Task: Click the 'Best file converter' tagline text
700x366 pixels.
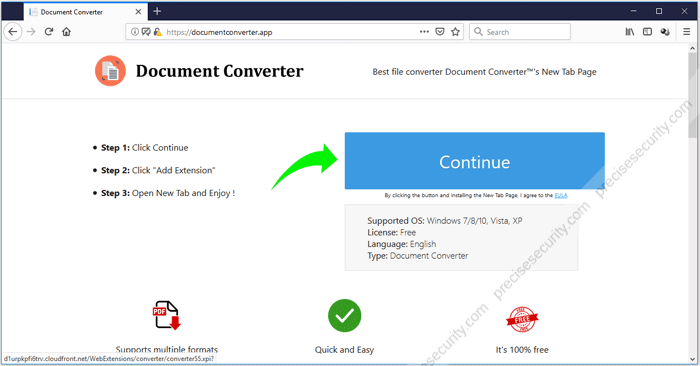Action: pos(484,72)
